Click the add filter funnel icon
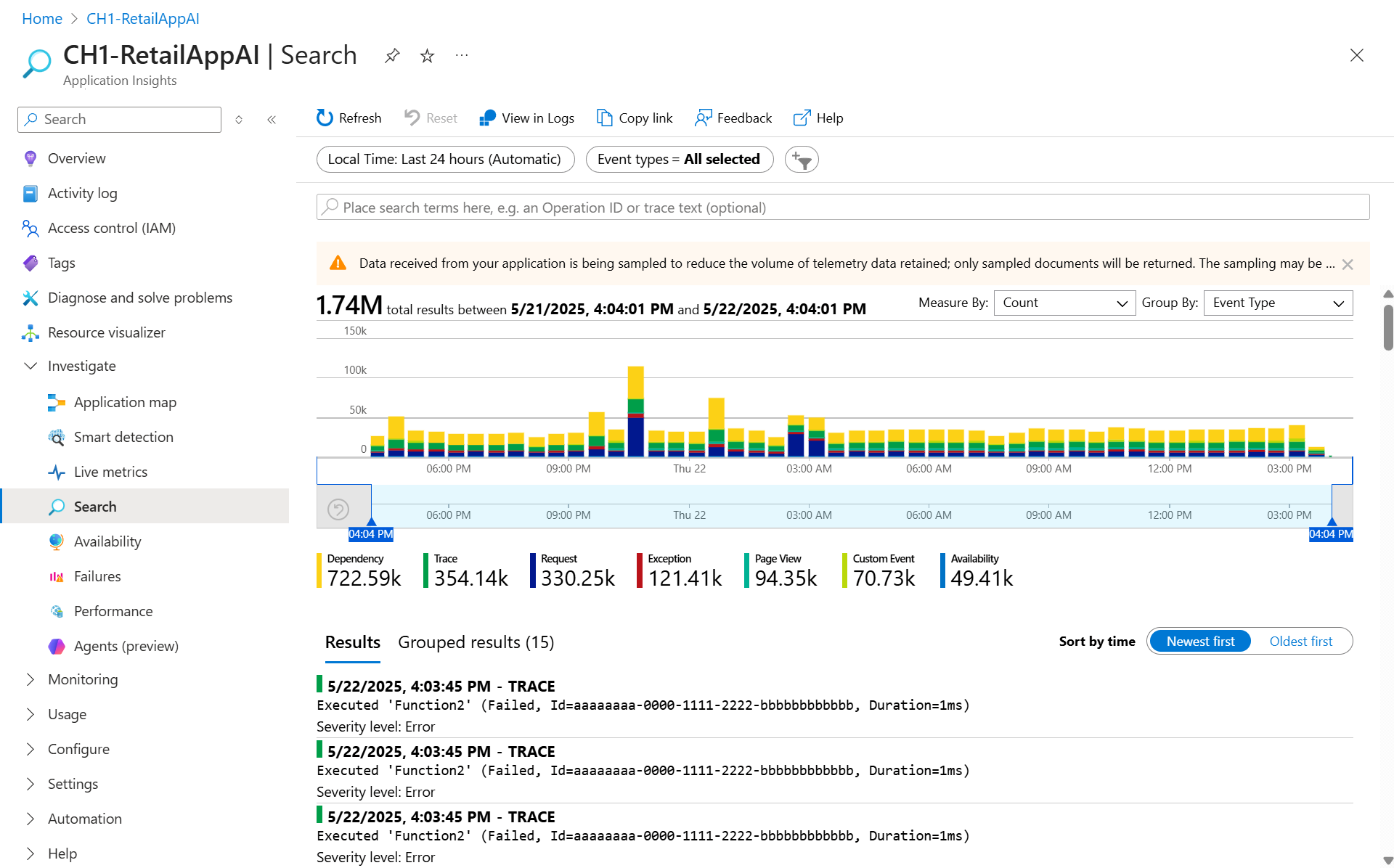Screen dimensions: 1394x868 pyautogui.click(x=802, y=160)
